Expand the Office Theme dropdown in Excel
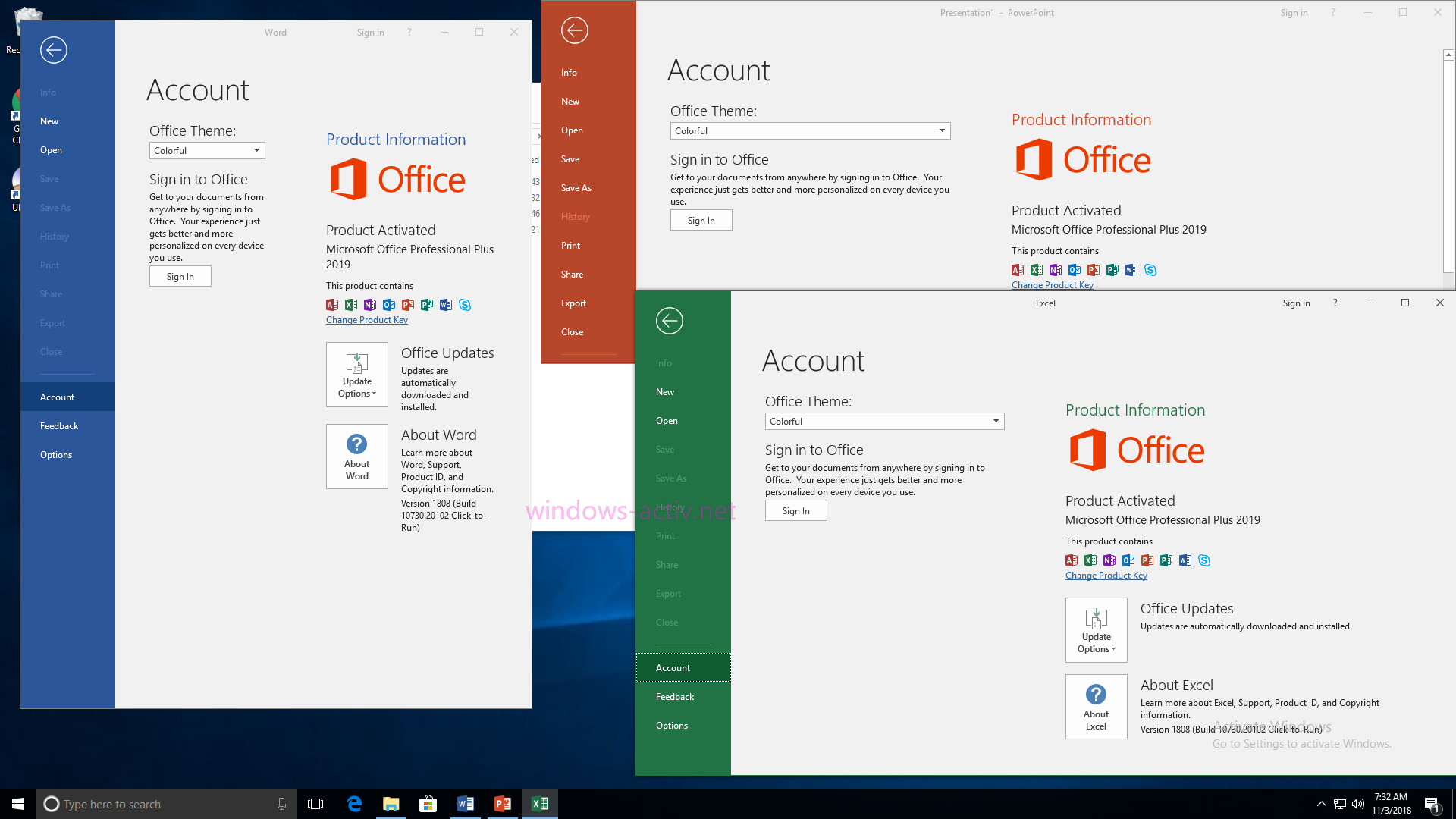The image size is (1456, 819). (x=995, y=421)
